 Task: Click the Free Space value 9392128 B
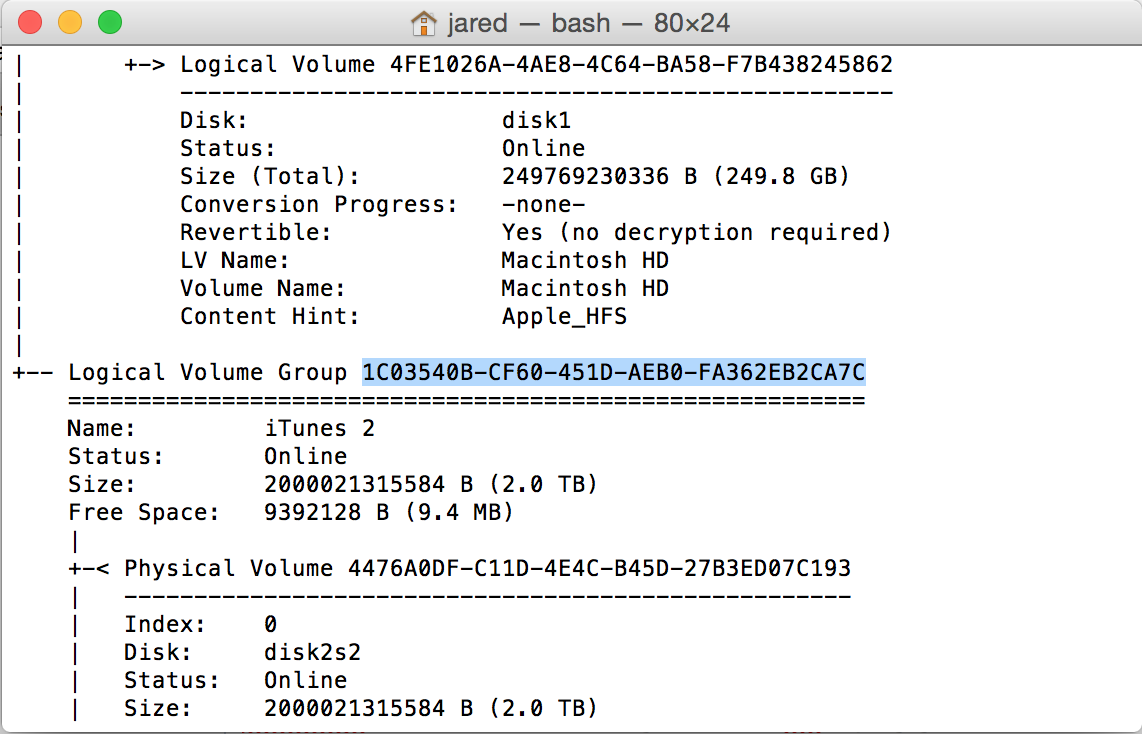pyautogui.click(x=326, y=512)
